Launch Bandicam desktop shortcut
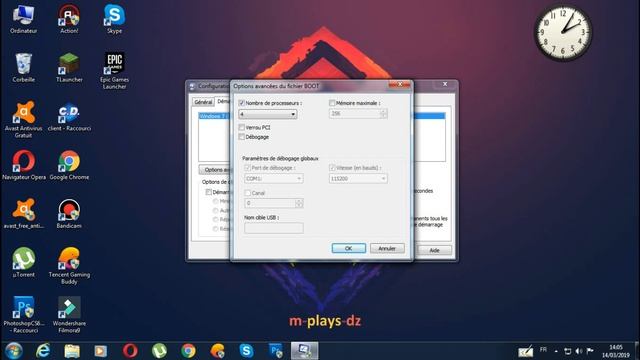The width and height of the screenshot is (640, 360). (x=69, y=214)
